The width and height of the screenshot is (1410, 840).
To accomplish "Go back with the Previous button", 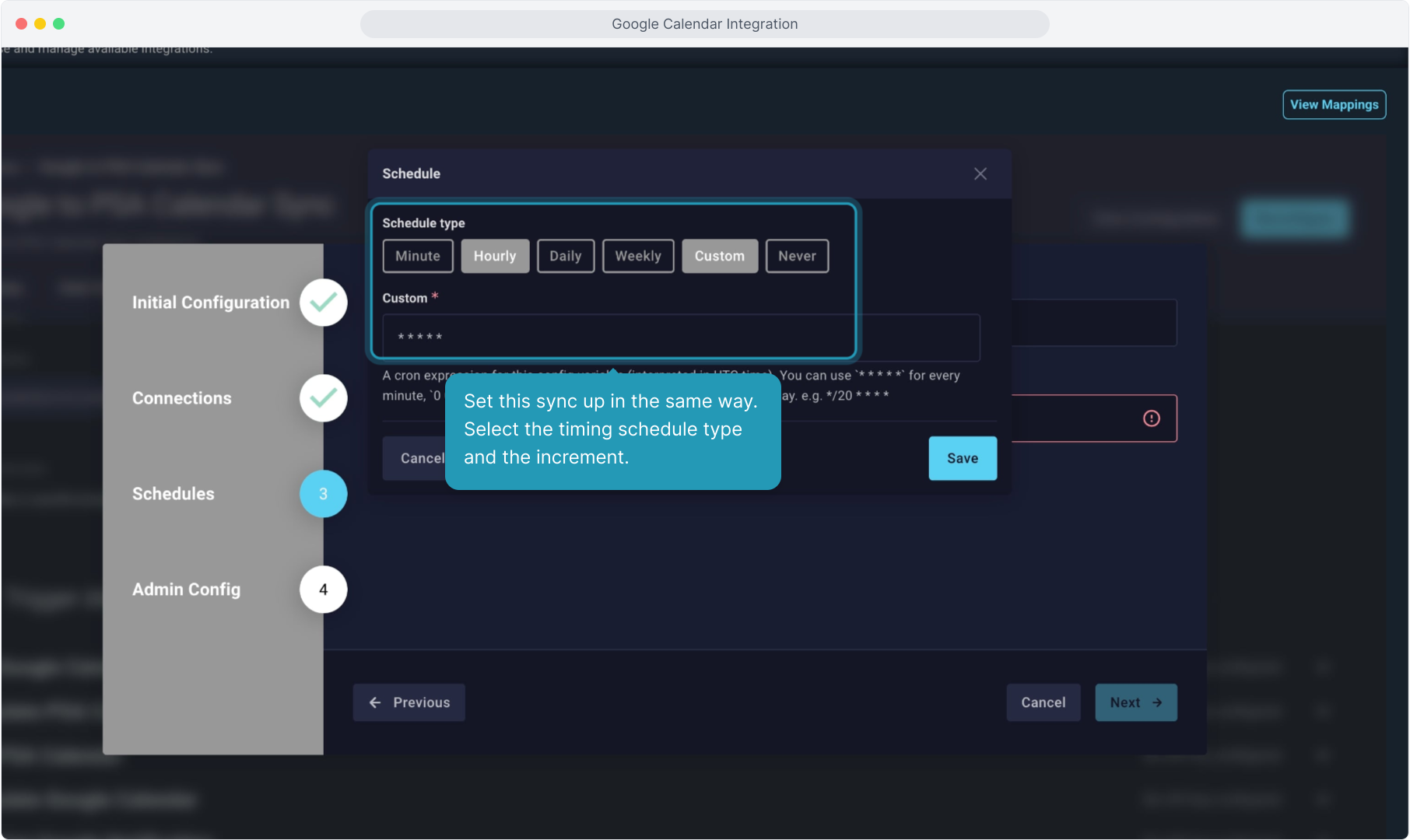I will [409, 702].
